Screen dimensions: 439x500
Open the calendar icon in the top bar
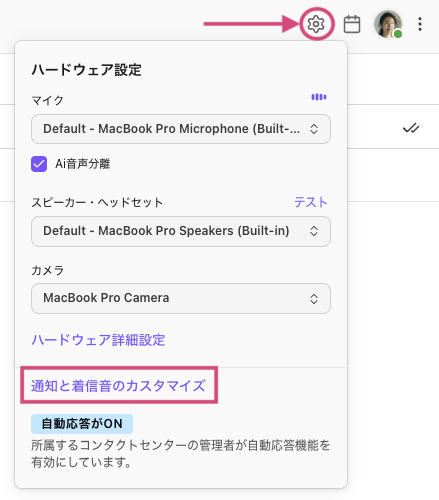352,24
